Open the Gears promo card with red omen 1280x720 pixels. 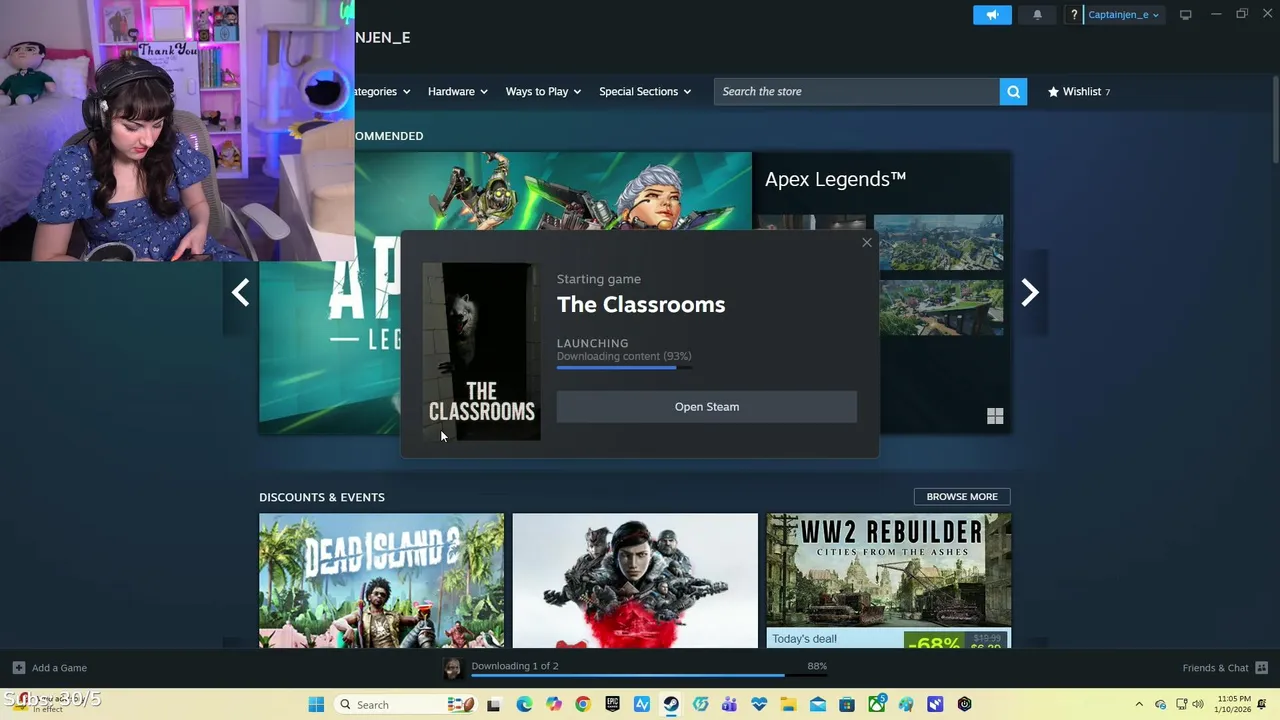pos(635,580)
